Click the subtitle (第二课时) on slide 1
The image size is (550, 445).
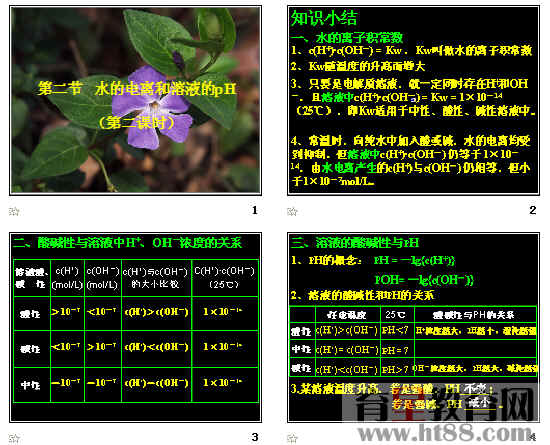click(137, 123)
